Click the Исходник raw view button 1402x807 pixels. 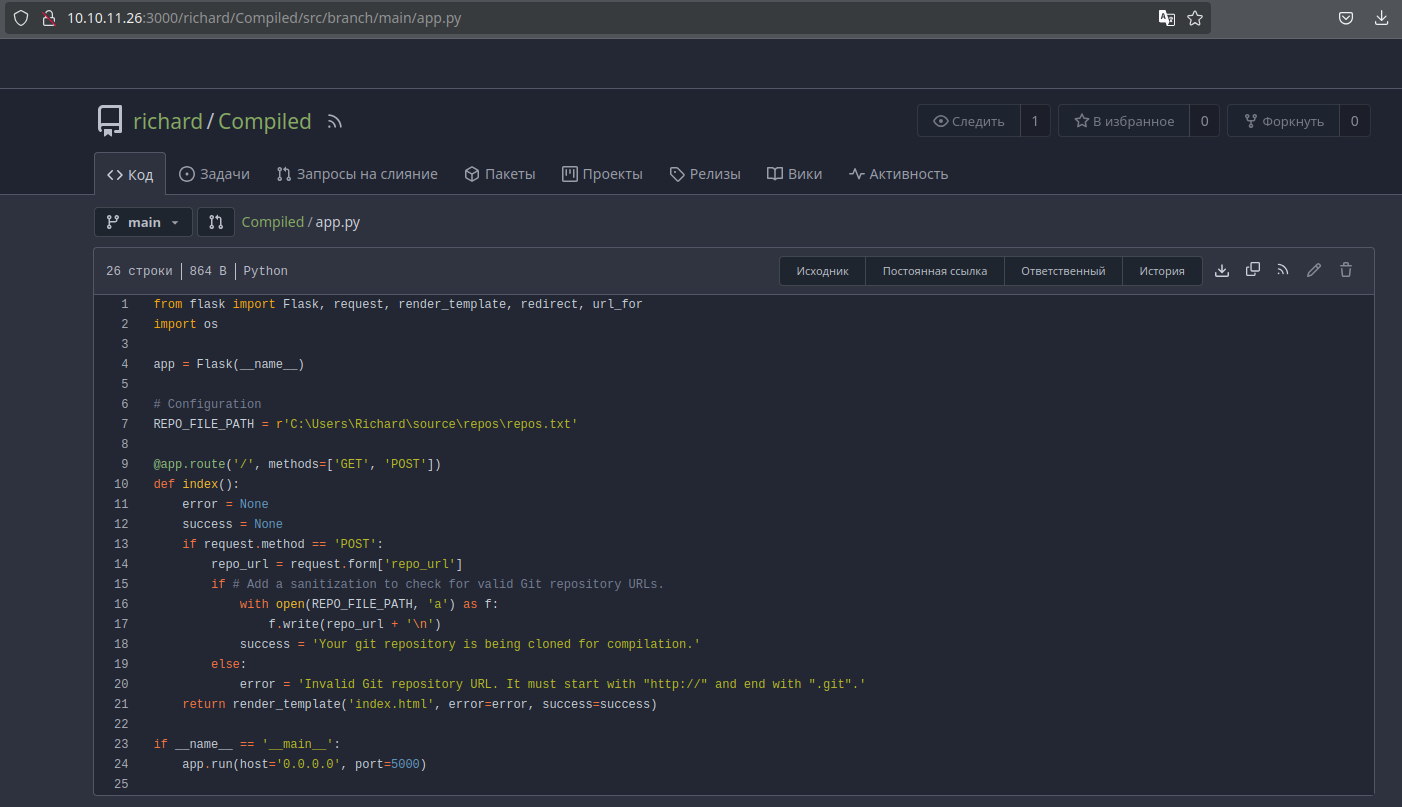(x=822, y=271)
